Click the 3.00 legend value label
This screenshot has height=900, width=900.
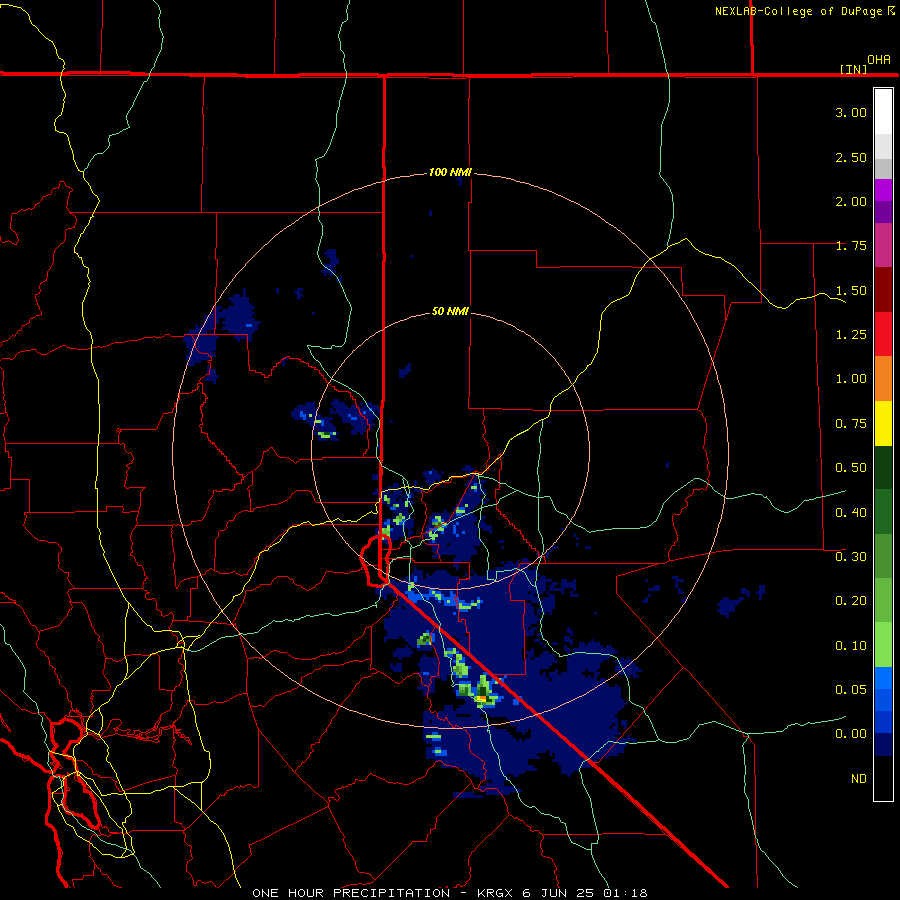[x=851, y=112]
